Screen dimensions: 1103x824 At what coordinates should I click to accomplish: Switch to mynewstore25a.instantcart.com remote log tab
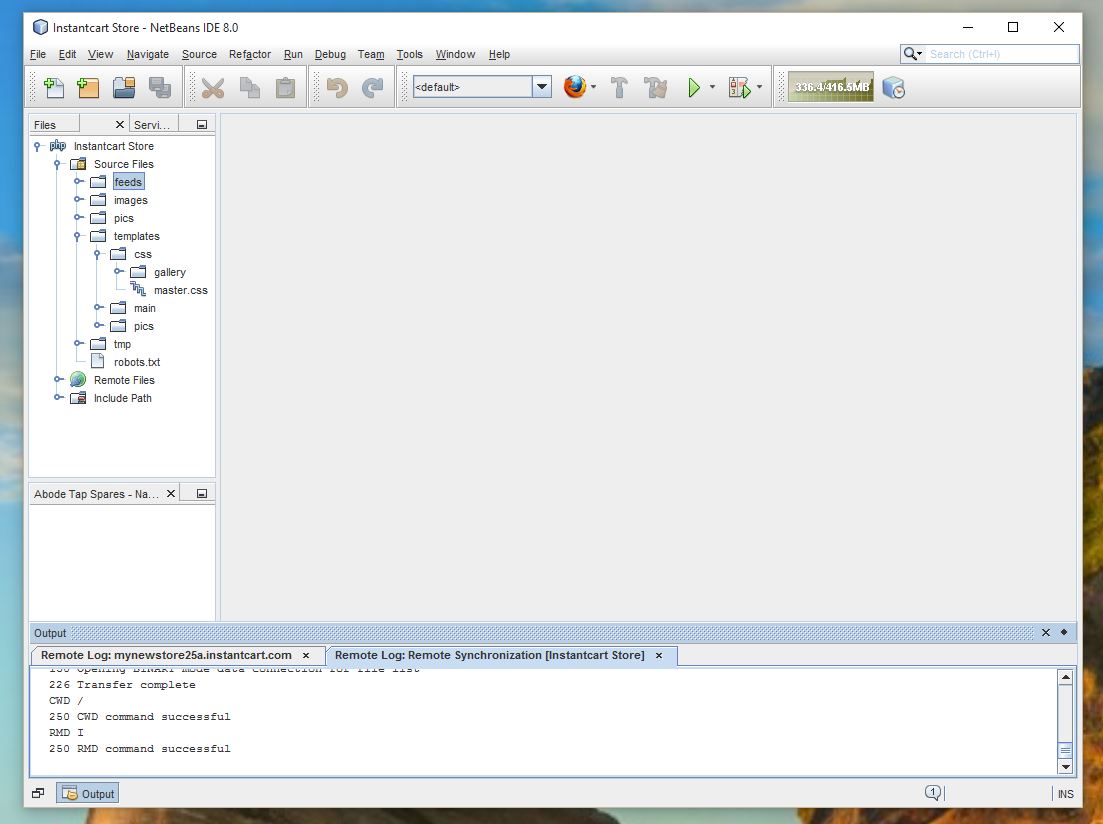[166, 655]
